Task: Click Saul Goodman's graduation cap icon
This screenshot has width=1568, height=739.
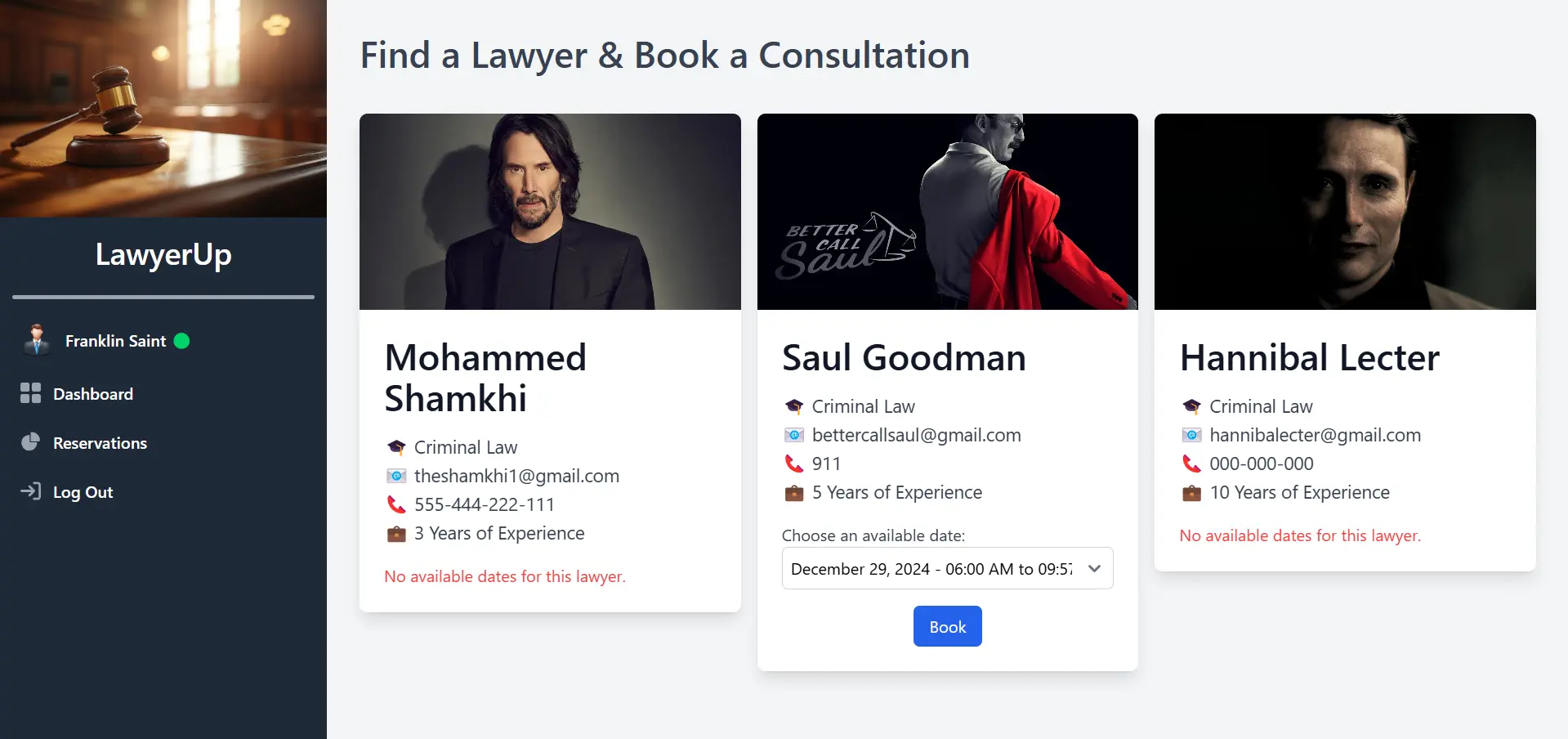Action: [793, 406]
